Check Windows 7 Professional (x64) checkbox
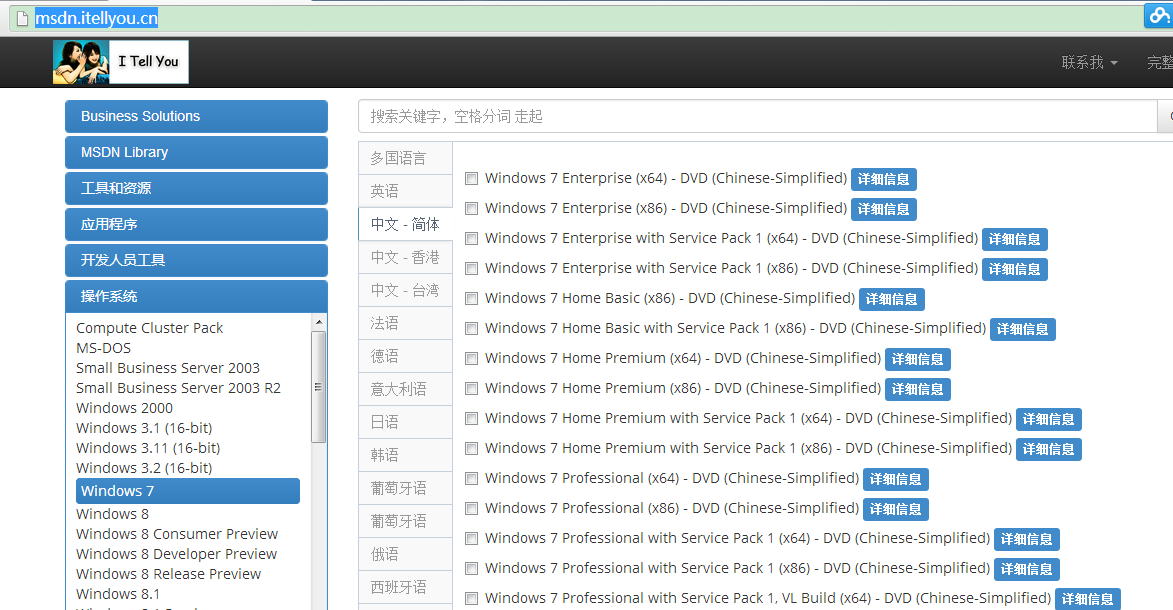The image size is (1173, 610). (x=471, y=478)
